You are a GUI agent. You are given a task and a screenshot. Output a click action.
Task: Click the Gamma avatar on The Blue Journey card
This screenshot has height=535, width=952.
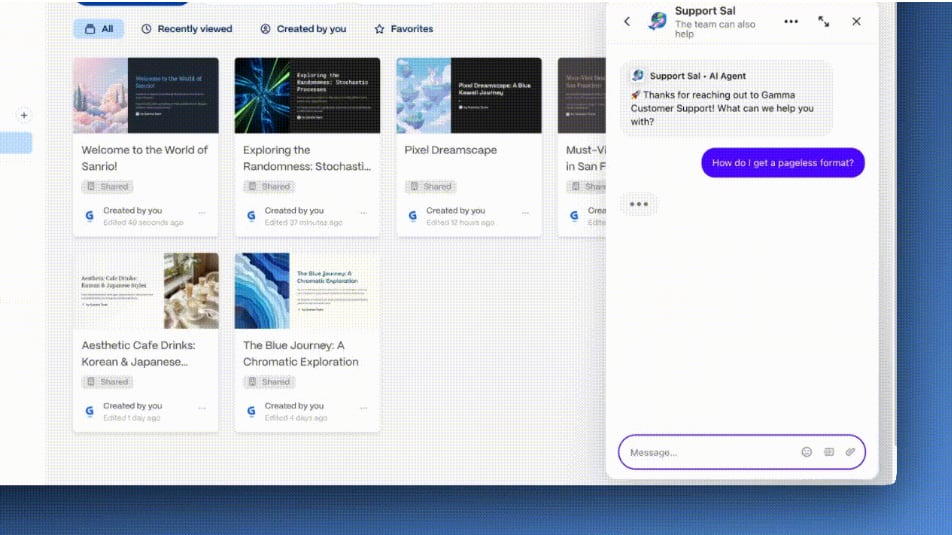251,411
